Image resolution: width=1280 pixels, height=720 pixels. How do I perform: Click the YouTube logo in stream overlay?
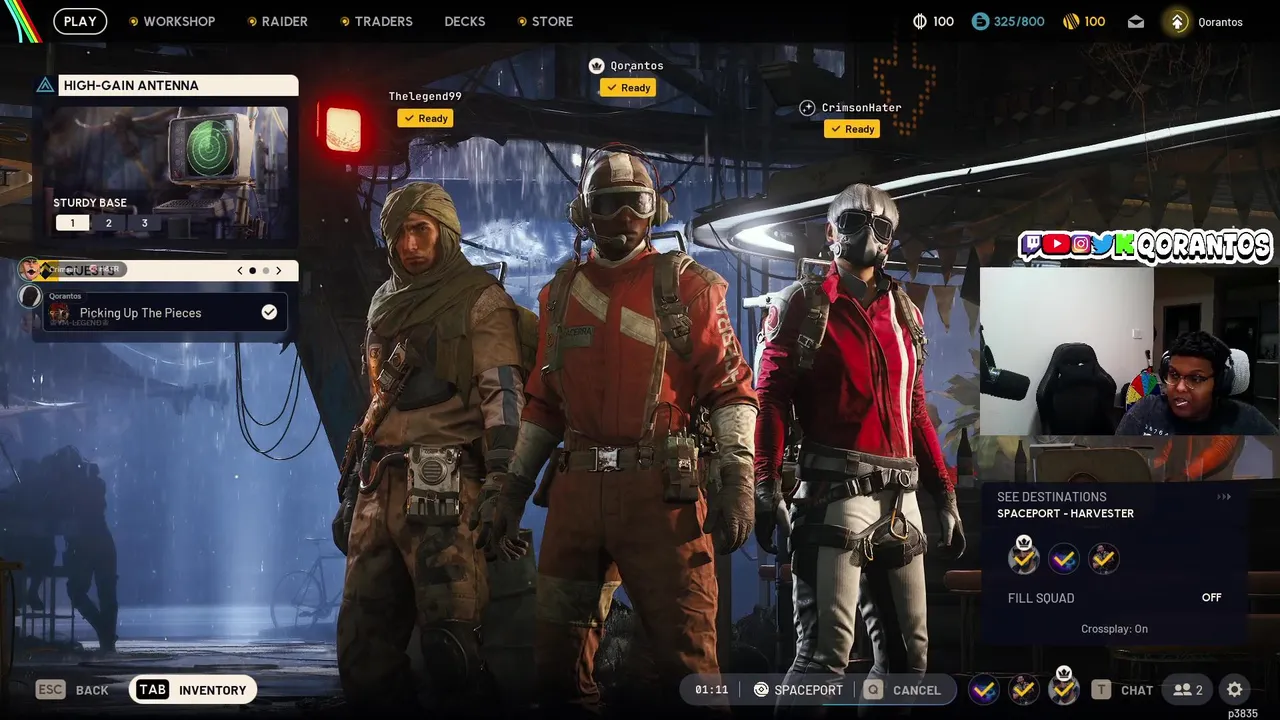pyautogui.click(x=1056, y=245)
